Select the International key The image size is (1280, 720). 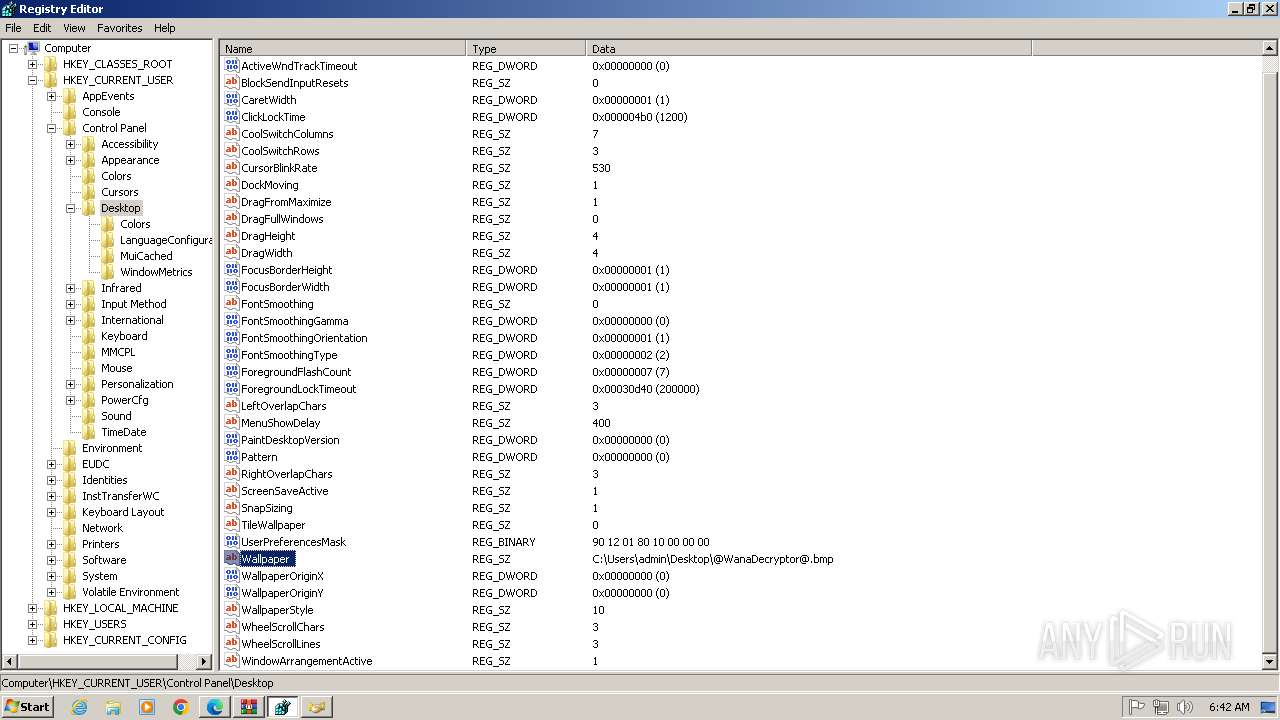132,320
